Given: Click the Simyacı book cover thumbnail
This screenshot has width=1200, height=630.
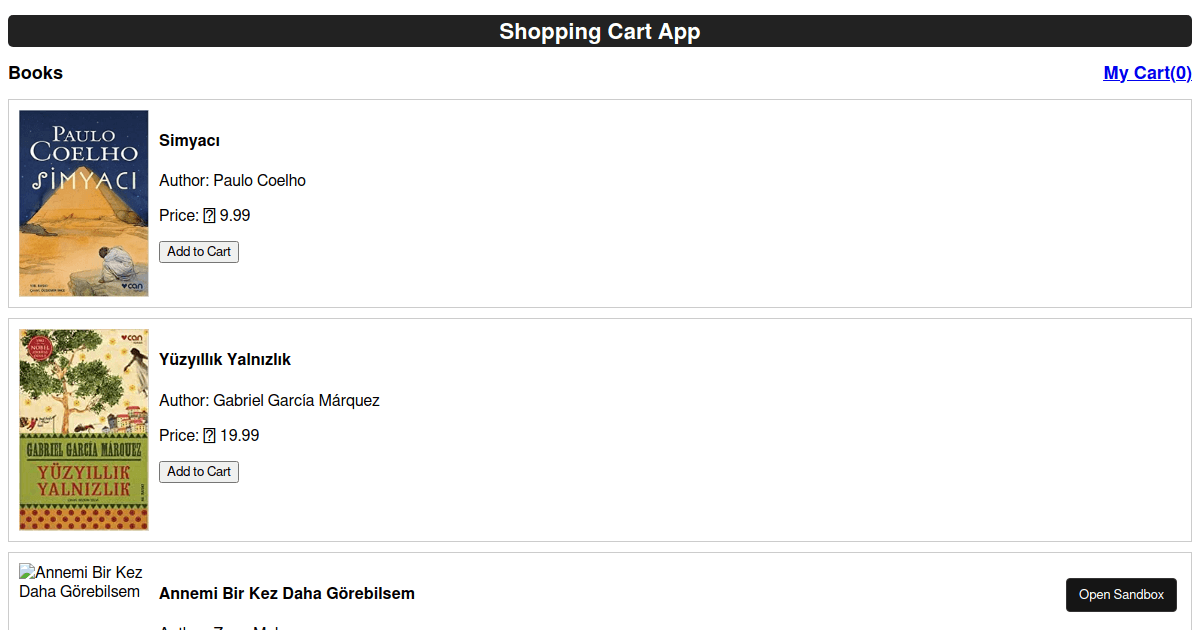Looking at the screenshot, I should 83,202.
